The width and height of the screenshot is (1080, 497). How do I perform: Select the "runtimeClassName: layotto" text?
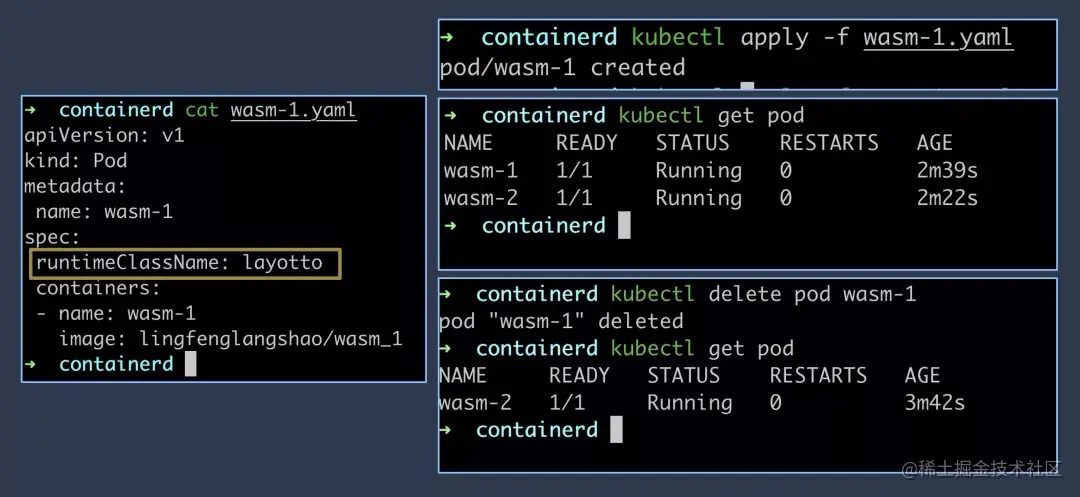179,263
